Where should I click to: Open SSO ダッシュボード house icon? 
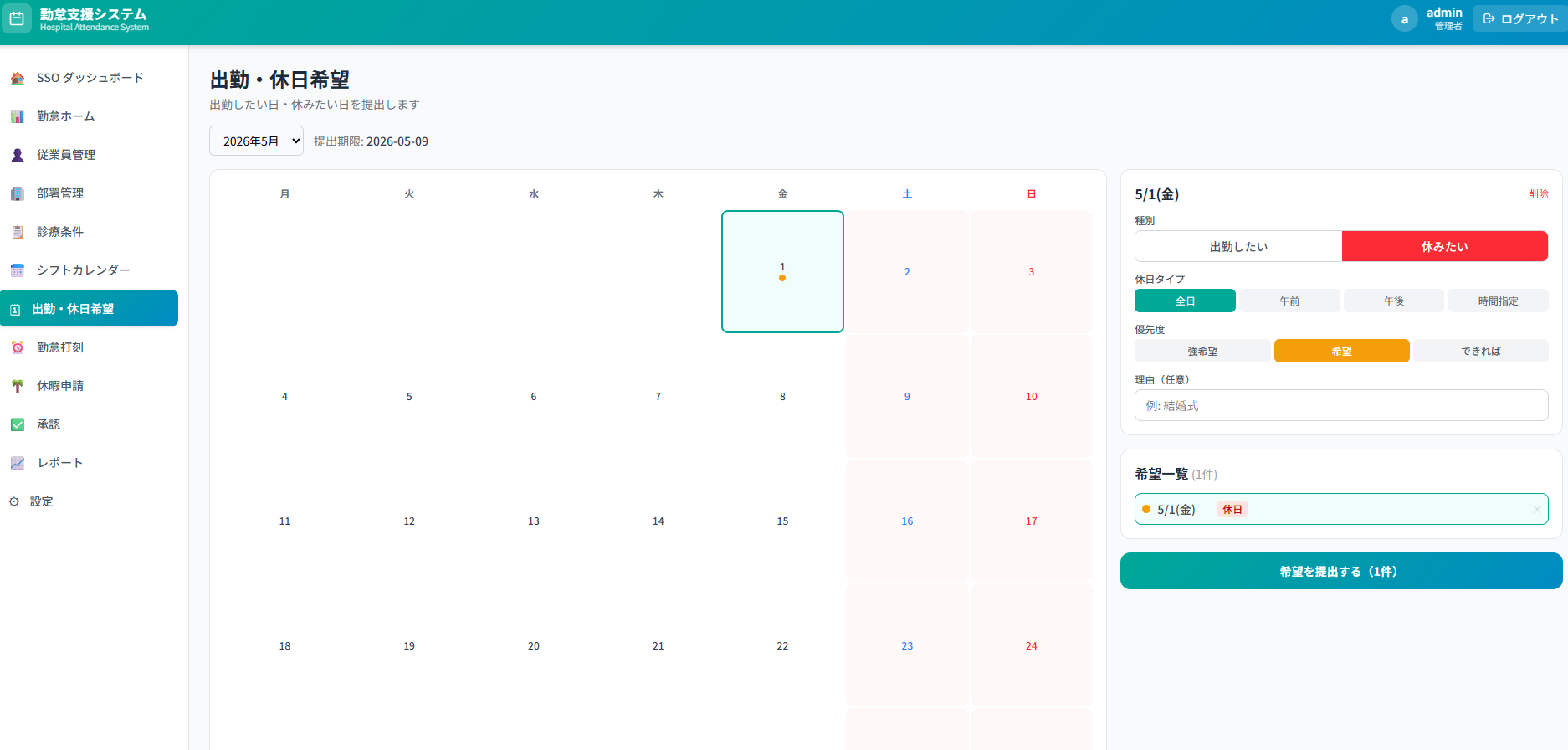(x=18, y=78)
